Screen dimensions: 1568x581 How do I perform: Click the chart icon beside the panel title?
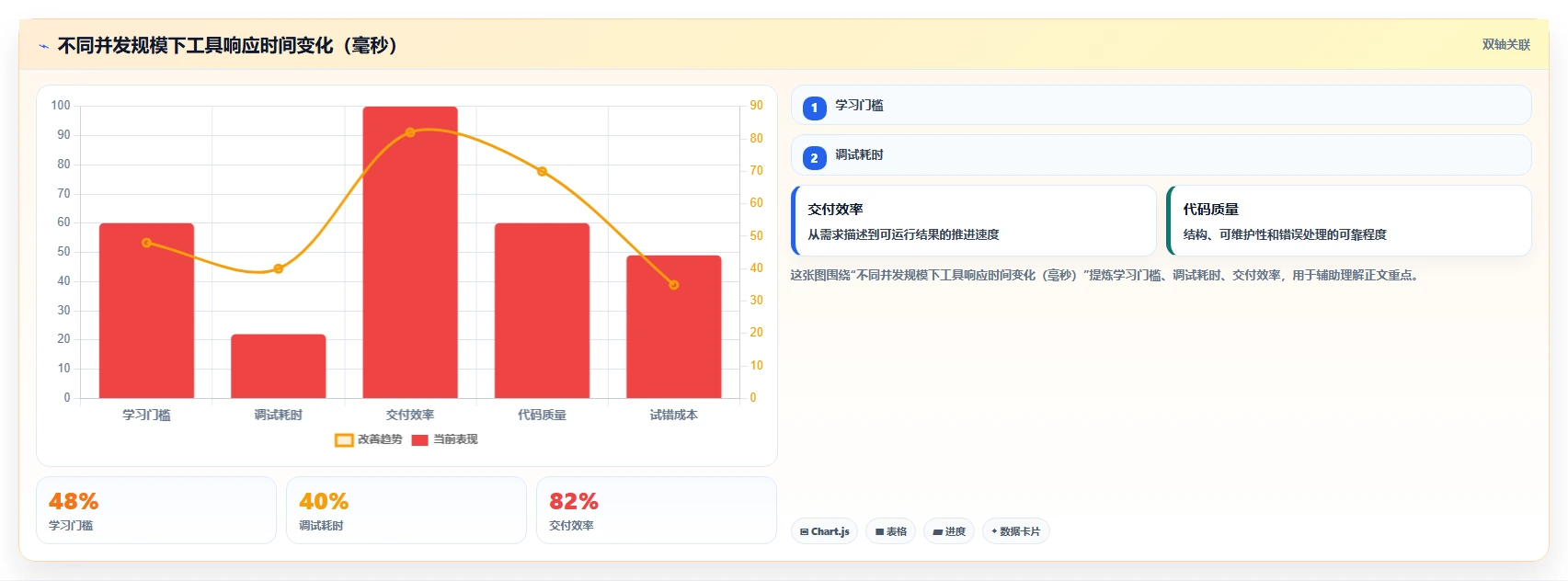[43, 46]
